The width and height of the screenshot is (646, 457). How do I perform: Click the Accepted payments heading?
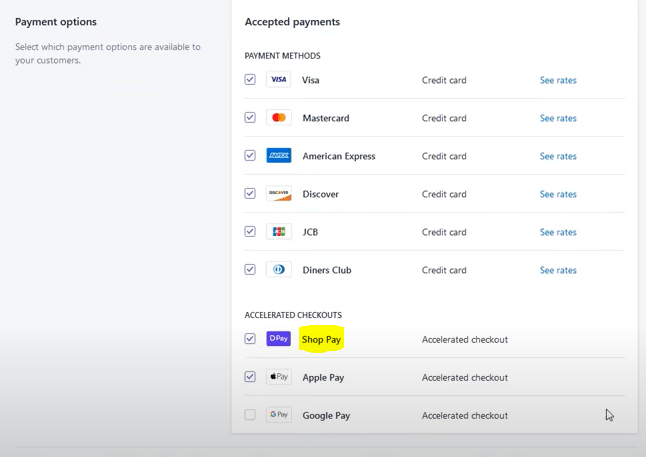pos(292,22)
